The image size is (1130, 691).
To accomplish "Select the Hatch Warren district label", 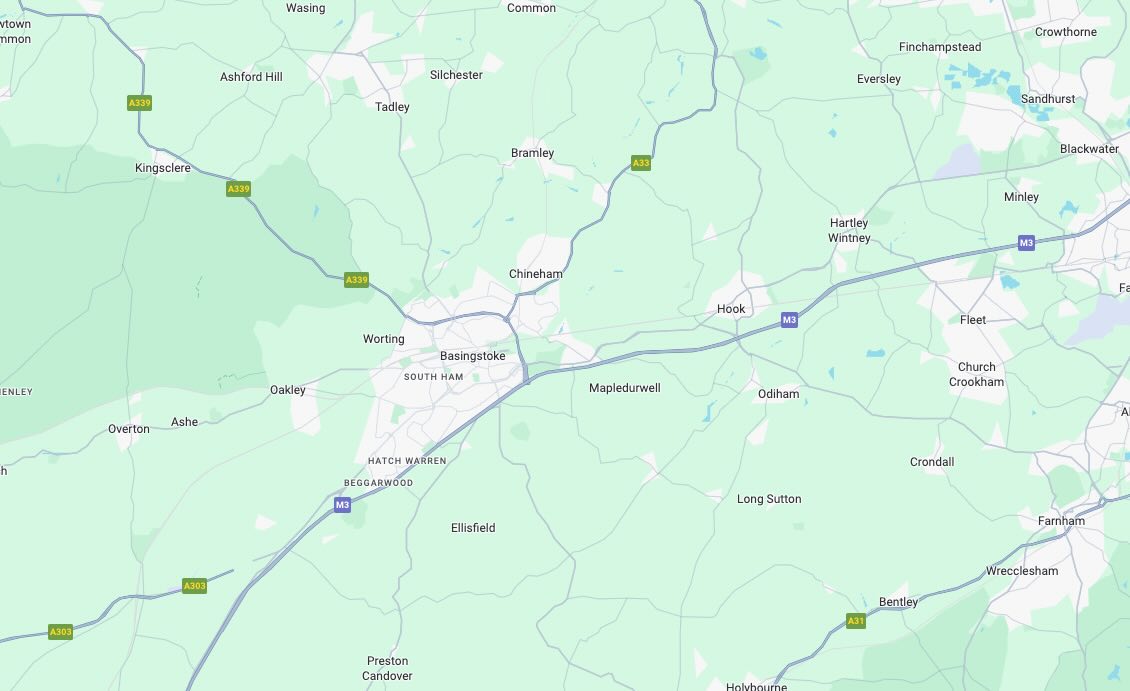I will tap(407, 461).
